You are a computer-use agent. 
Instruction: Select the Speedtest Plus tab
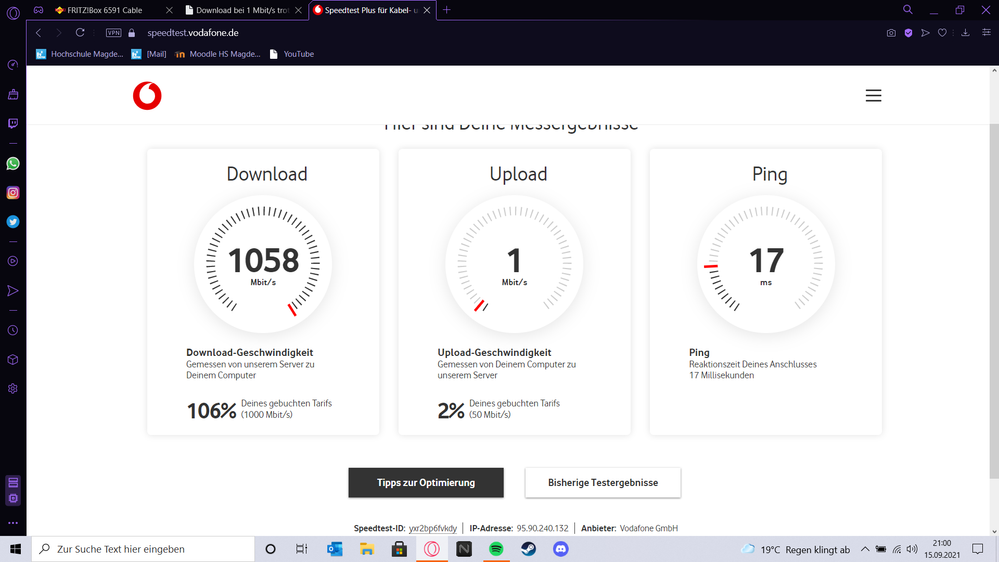point(371,10)
